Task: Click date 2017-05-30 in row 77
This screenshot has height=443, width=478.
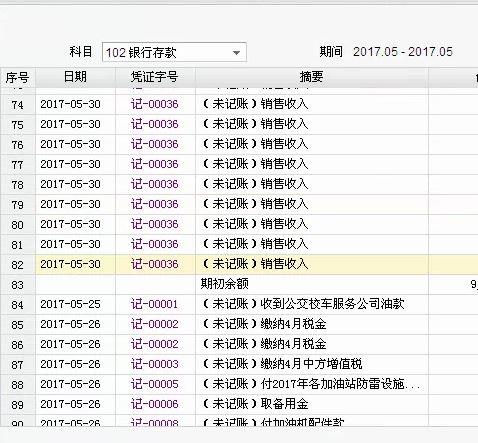Action: click(x=70, y=164)
